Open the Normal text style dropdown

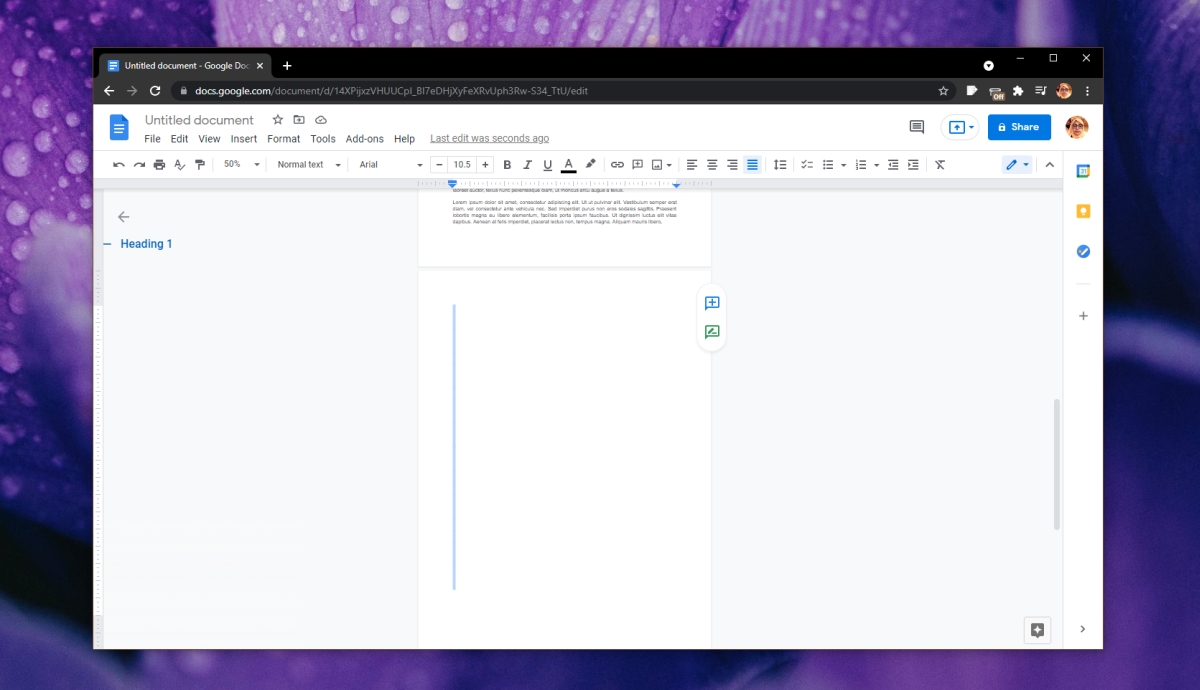coord(309,165)
